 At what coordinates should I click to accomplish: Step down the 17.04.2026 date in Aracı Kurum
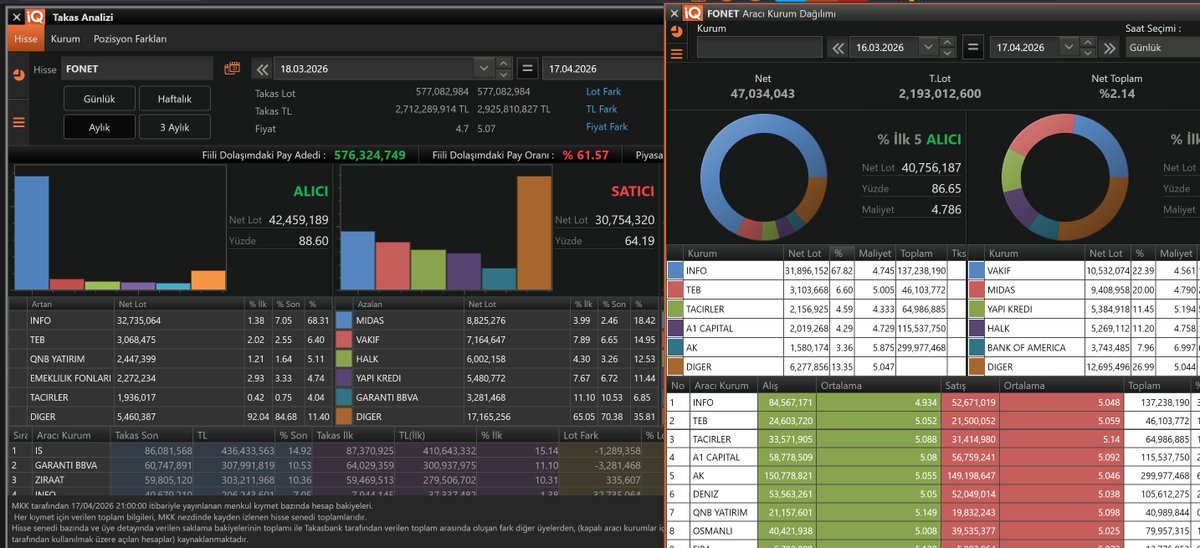click(1089, 52)
